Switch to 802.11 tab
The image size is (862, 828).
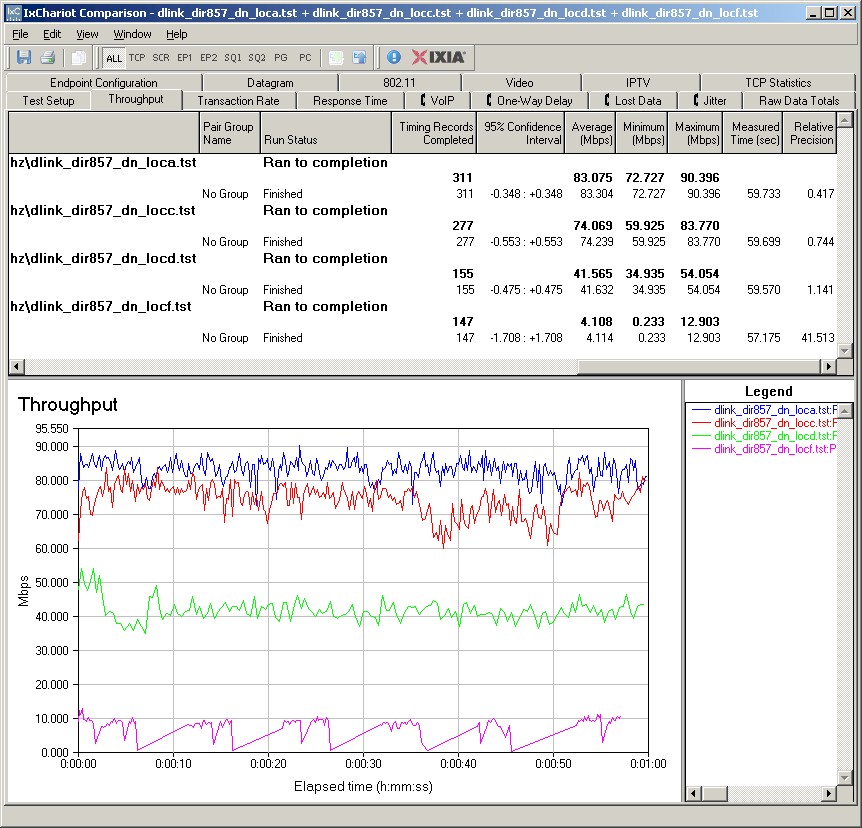point(399,82)
